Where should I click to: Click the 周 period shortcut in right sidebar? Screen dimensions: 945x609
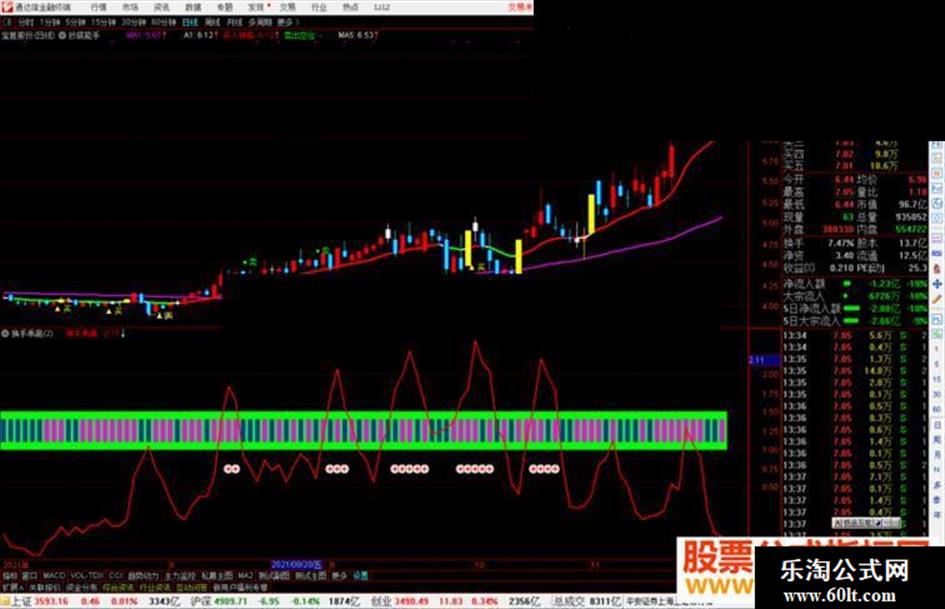click(x=937, y=440)
